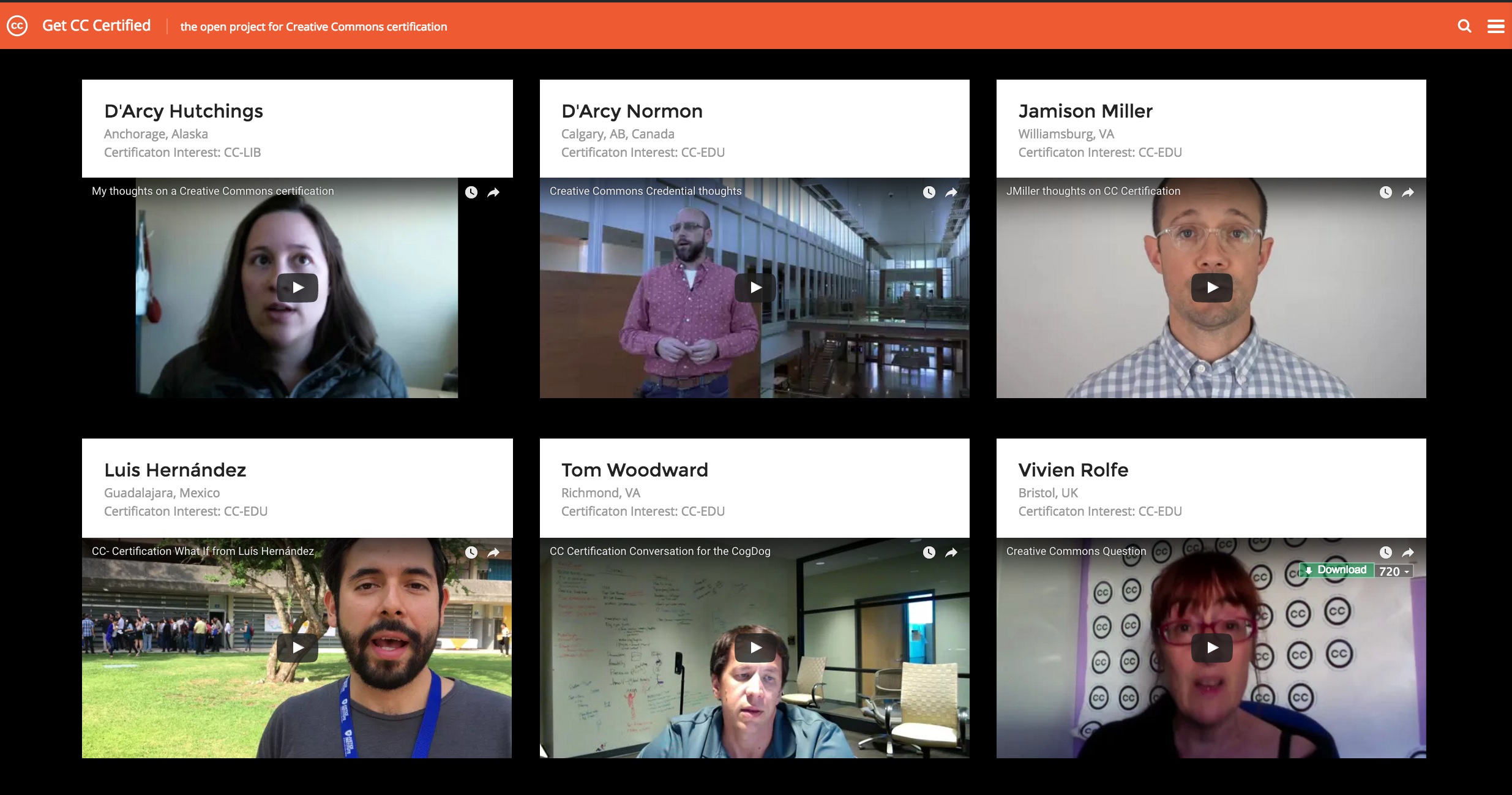This screenshot has height=795, width=1512.
Task: Open the hamburger menu icon
Action: pos(1496,26)
